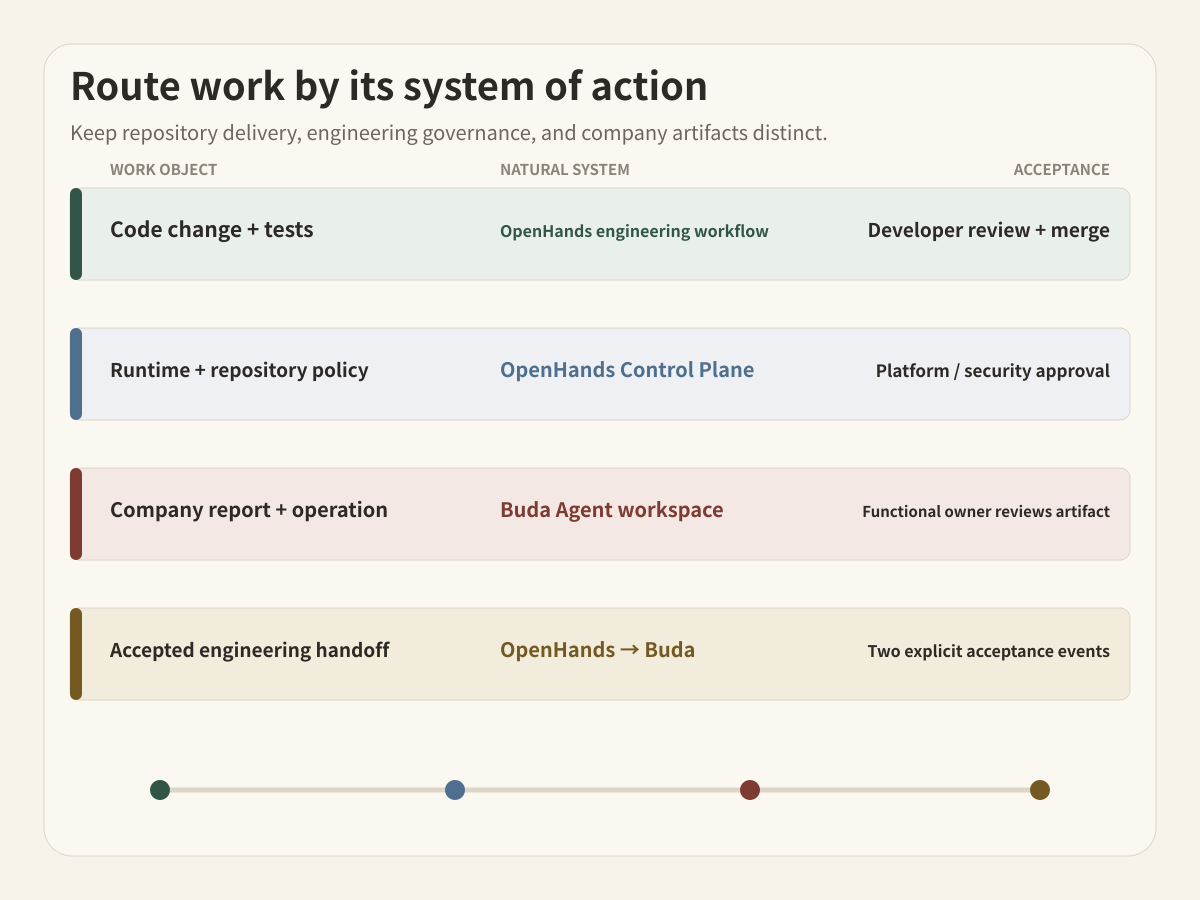
Task: Click the ACCEPTANCE column header
Action: [1062, 170]
